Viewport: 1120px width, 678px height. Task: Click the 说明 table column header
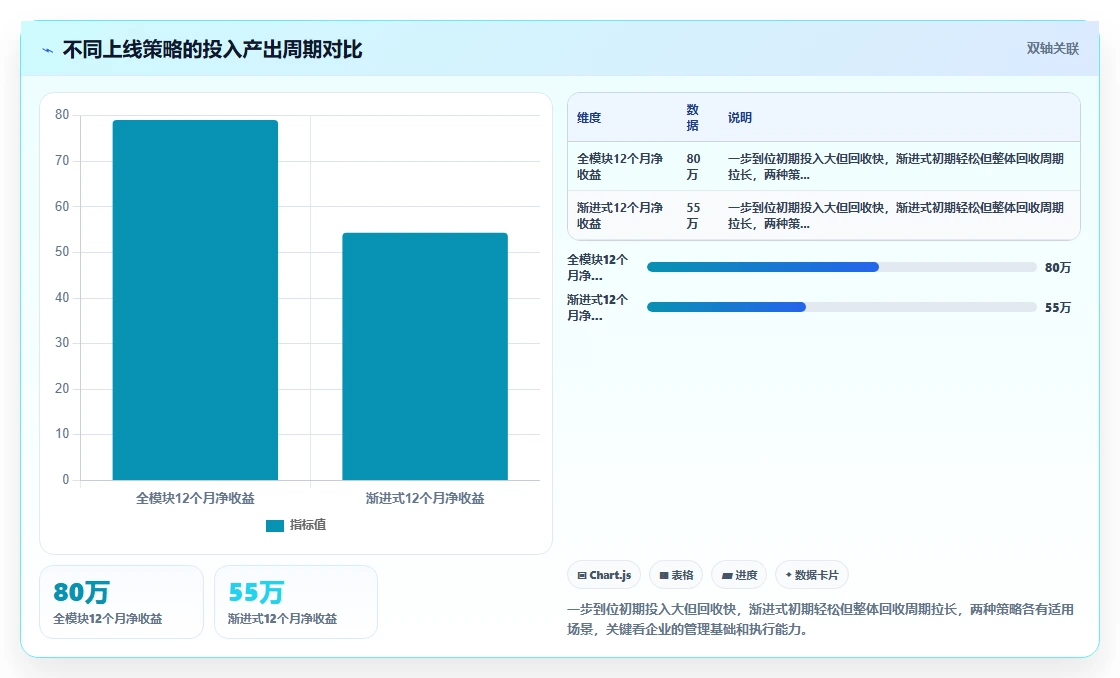point(739,118)
